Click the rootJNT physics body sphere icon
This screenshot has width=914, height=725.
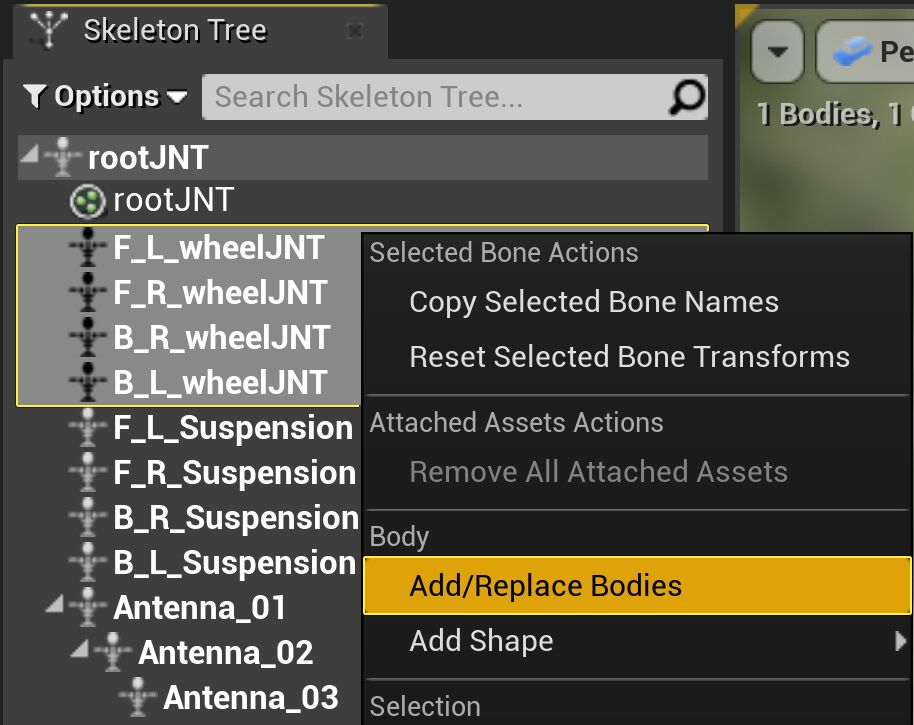point(89,201)
